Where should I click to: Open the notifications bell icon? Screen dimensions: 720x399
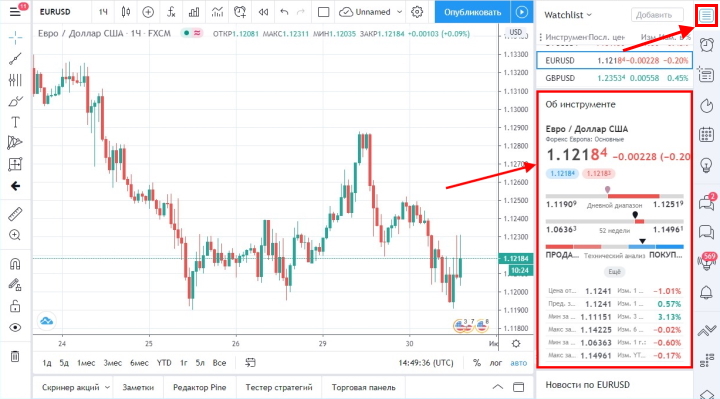(707, 292)
